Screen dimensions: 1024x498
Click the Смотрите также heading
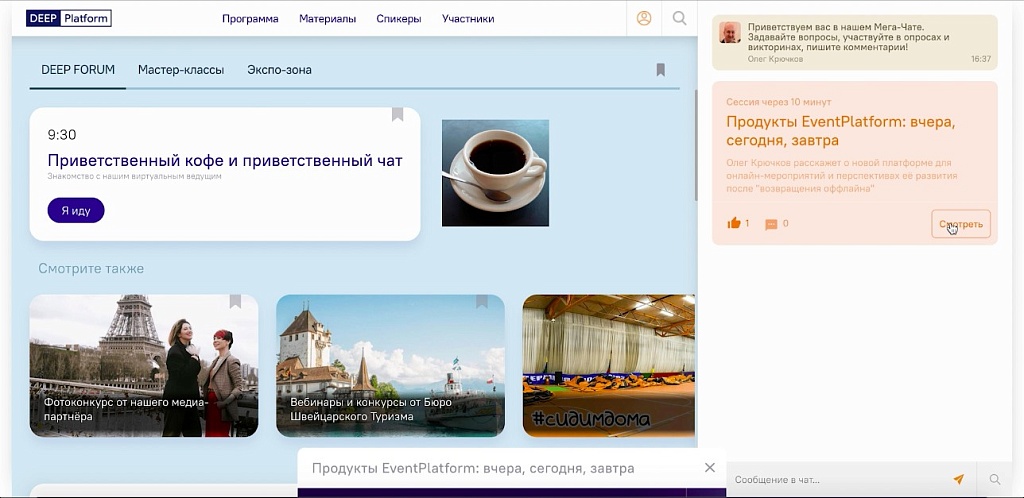(x=91, y=268)
